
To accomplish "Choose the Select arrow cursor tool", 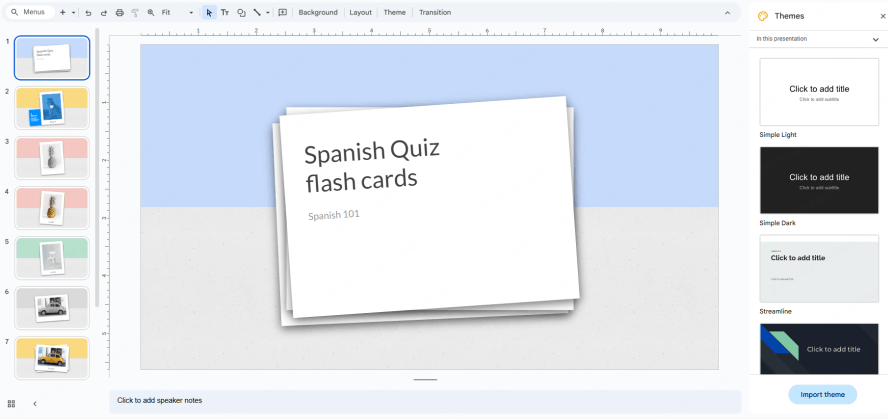I will point(209,12).
